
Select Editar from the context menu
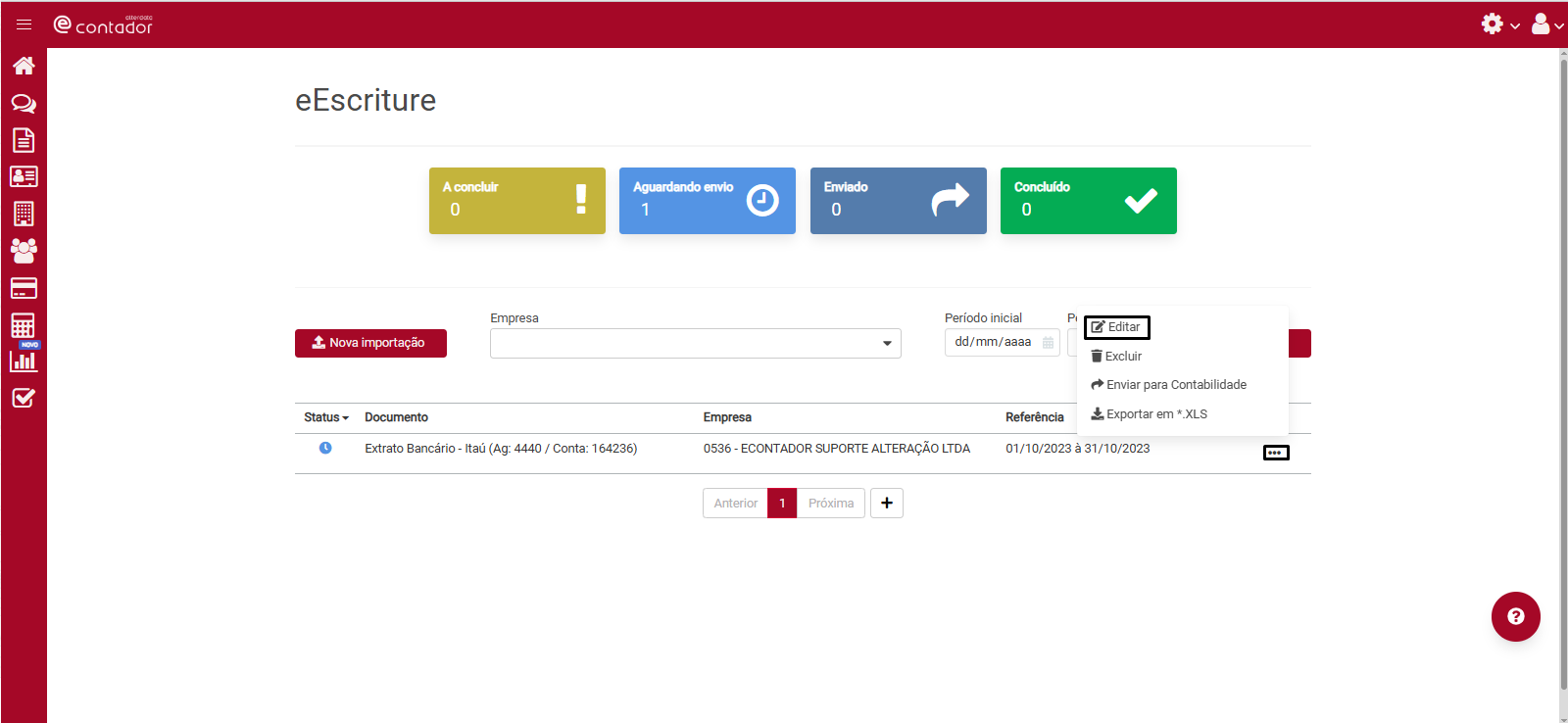[1116, 327]
